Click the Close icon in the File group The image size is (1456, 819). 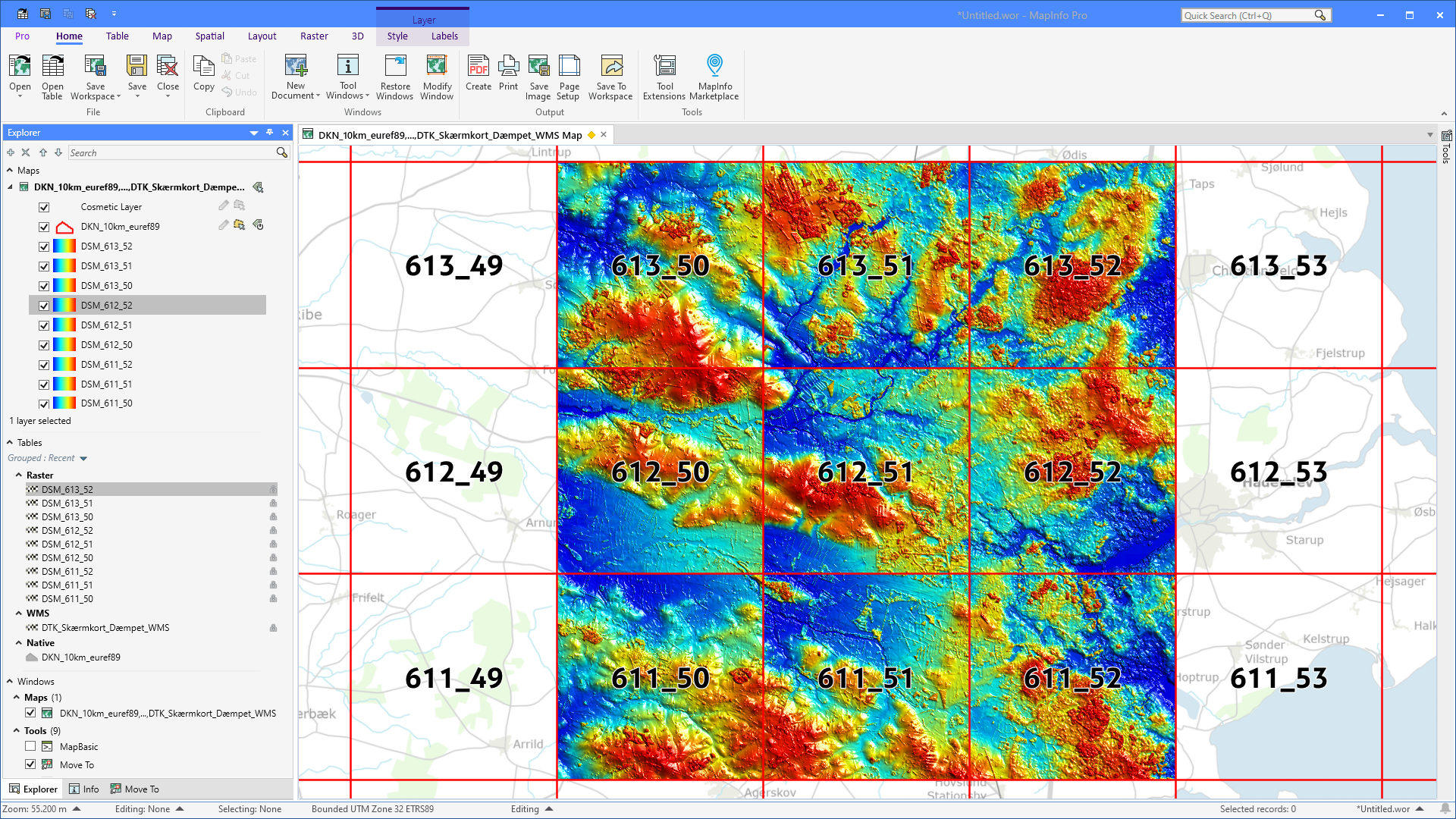(x=168, y=66)
